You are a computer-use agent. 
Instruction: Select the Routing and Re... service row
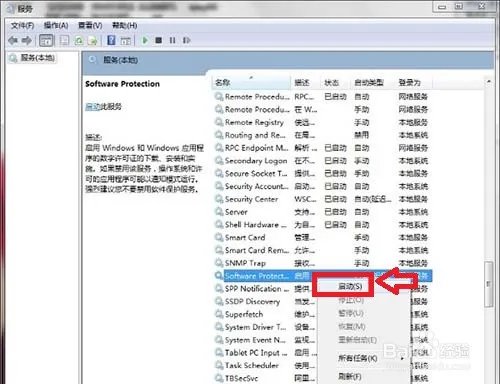(322, 135)
